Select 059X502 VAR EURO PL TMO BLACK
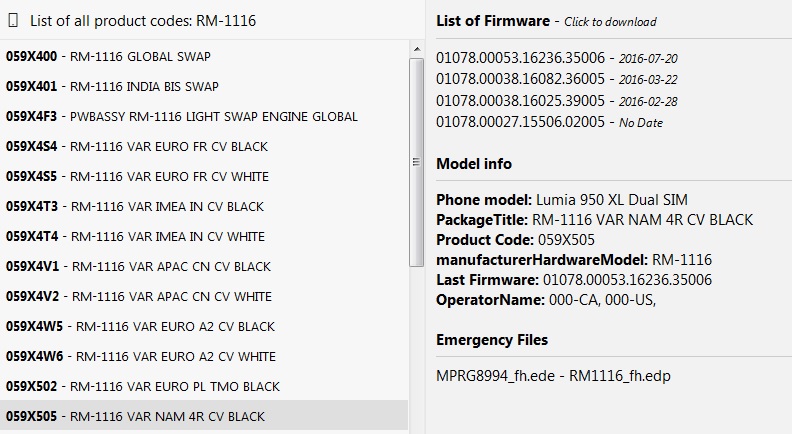Viewport: 792px width, 434px height. click(x=204, y=386)
